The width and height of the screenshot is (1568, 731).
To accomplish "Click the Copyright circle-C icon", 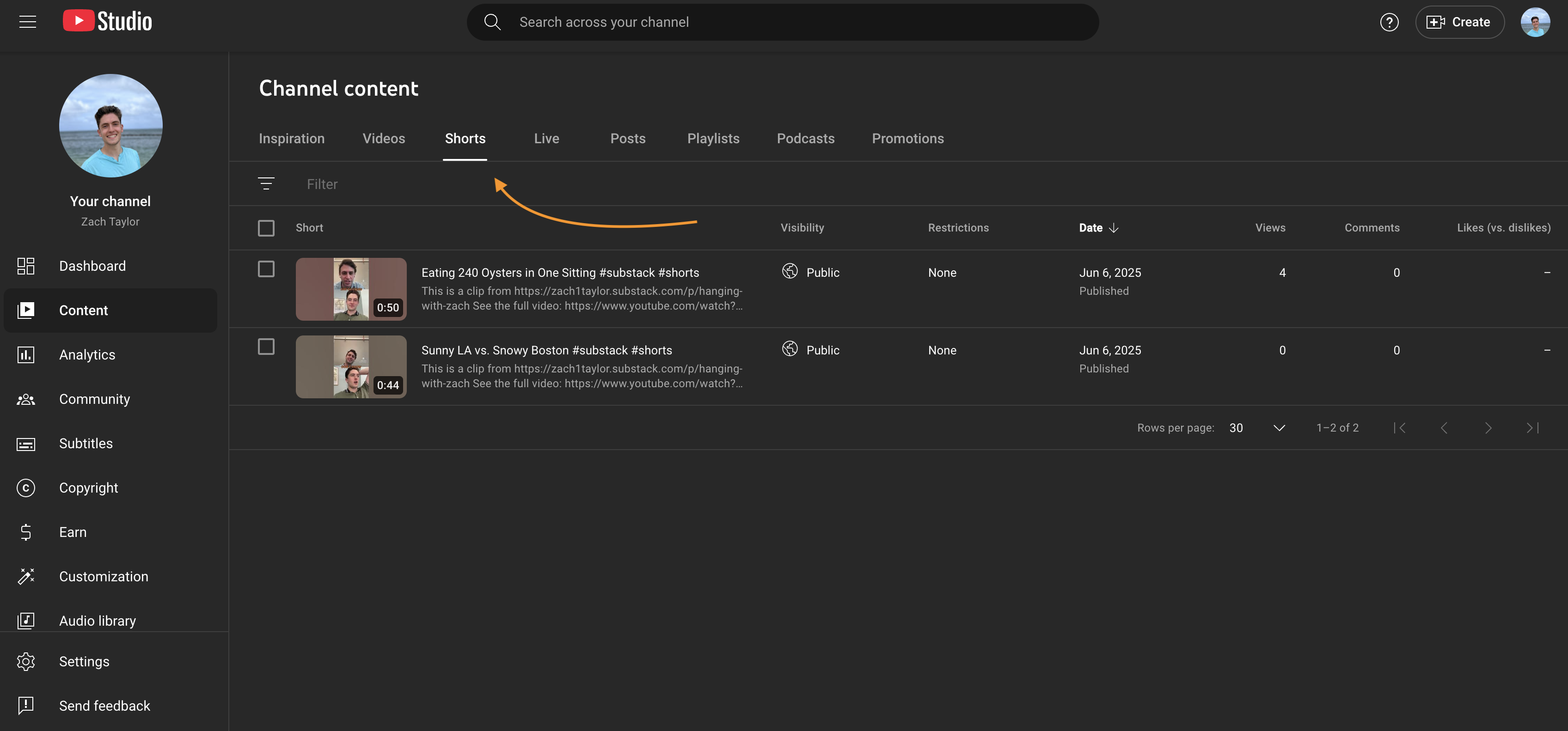I will [25, 487].
